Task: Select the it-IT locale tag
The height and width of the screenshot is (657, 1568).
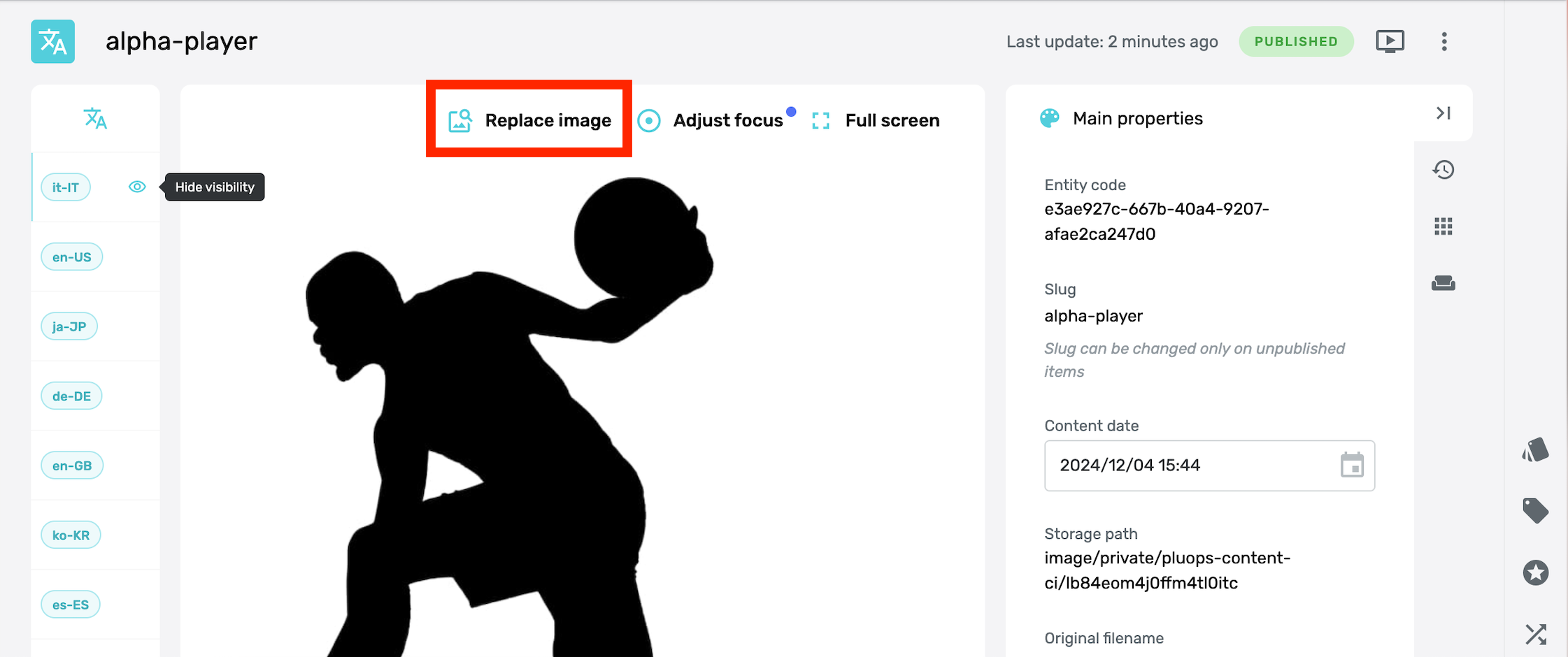Action: (x=66, y=187)
